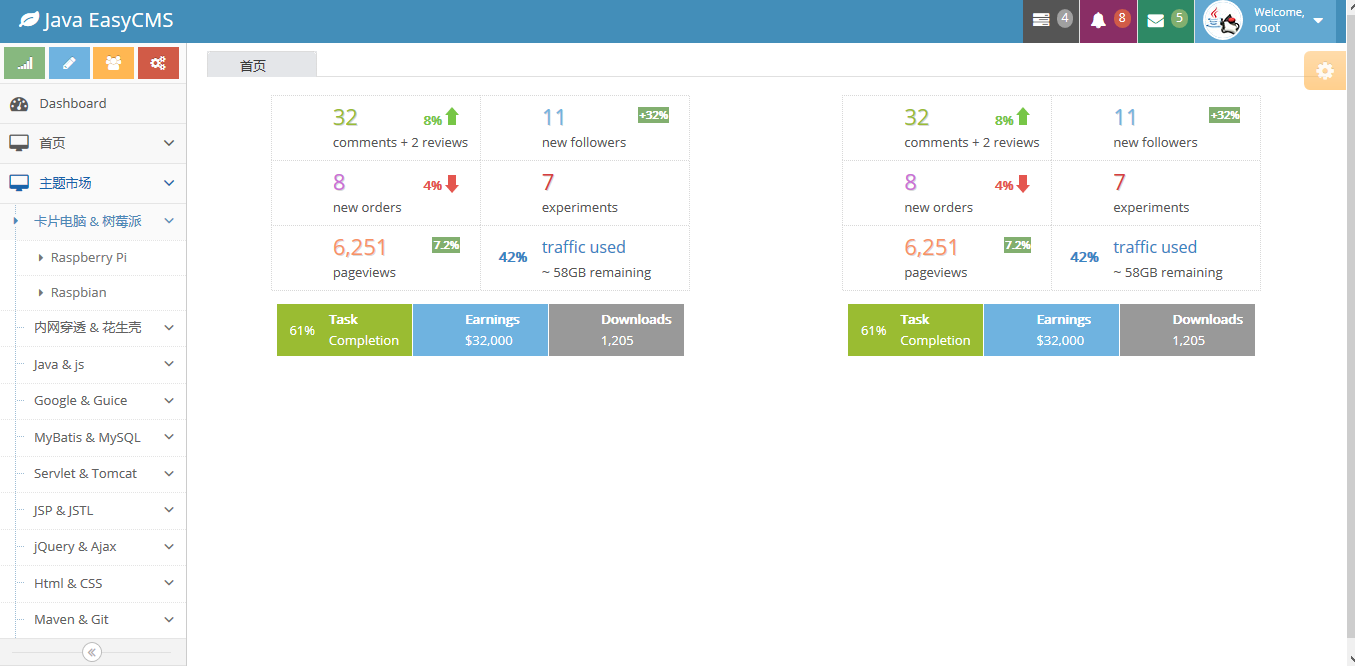The width and height of the screenshot is (1355, 666).
Task: Click the blue pencil edit shortcut button
Action: [x=69, y=63]
